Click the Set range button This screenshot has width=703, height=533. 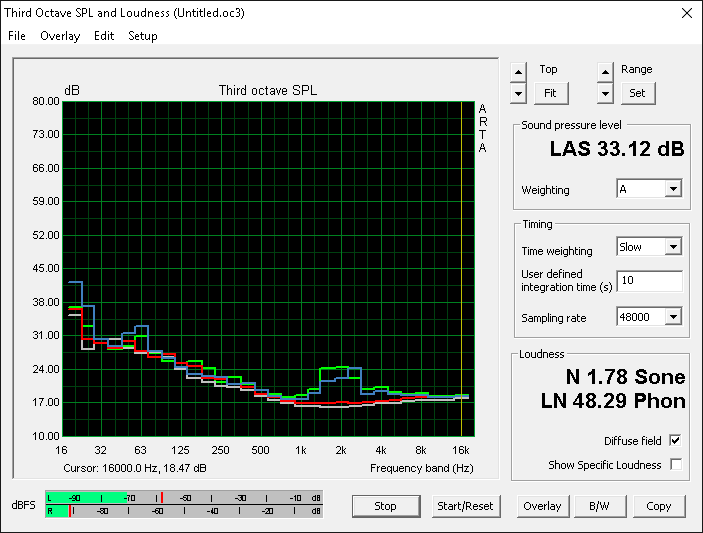tap(638, 93)
